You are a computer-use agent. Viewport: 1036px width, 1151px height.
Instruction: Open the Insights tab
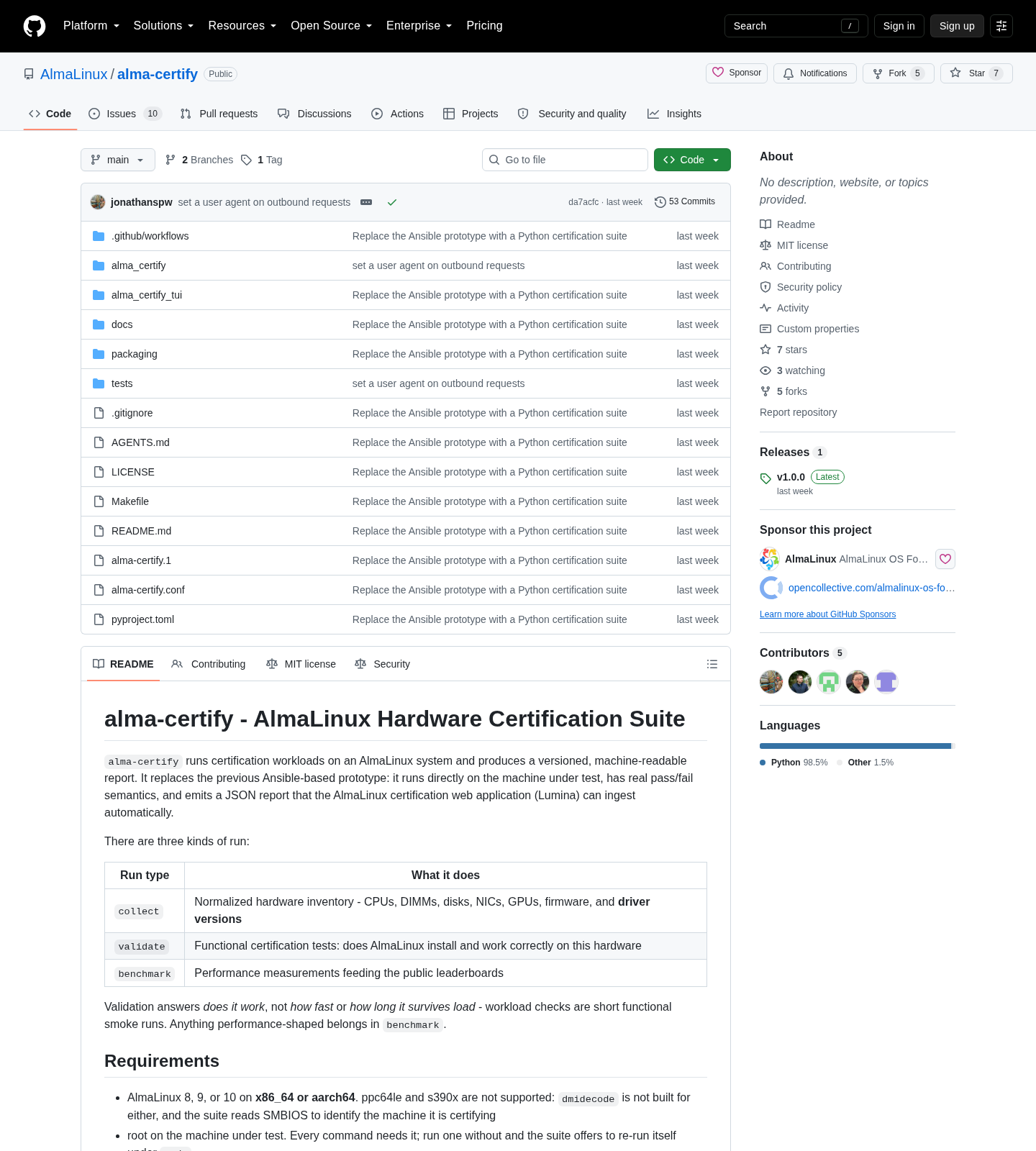[x=674, y=114]
